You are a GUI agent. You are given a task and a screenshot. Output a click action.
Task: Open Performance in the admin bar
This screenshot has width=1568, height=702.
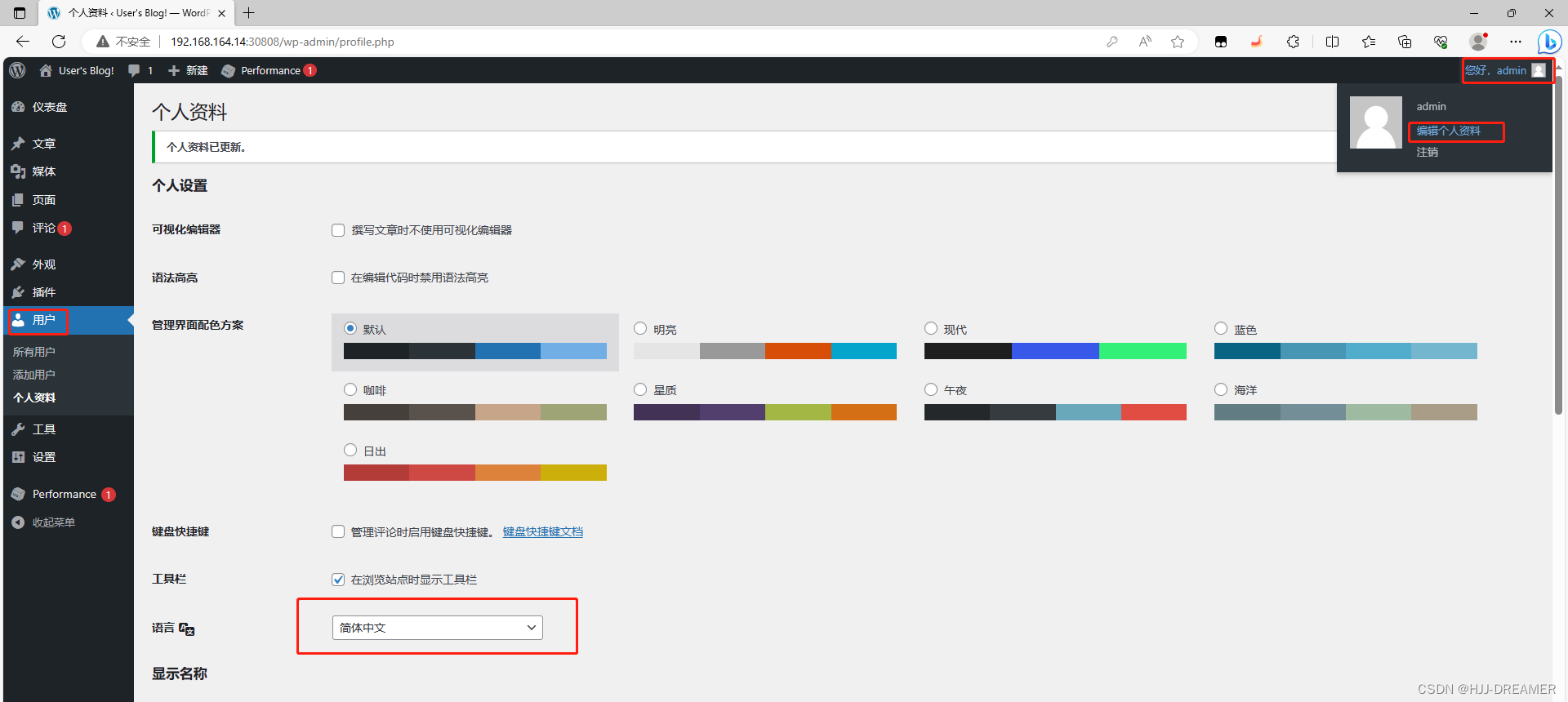click(x=269, y=71)
